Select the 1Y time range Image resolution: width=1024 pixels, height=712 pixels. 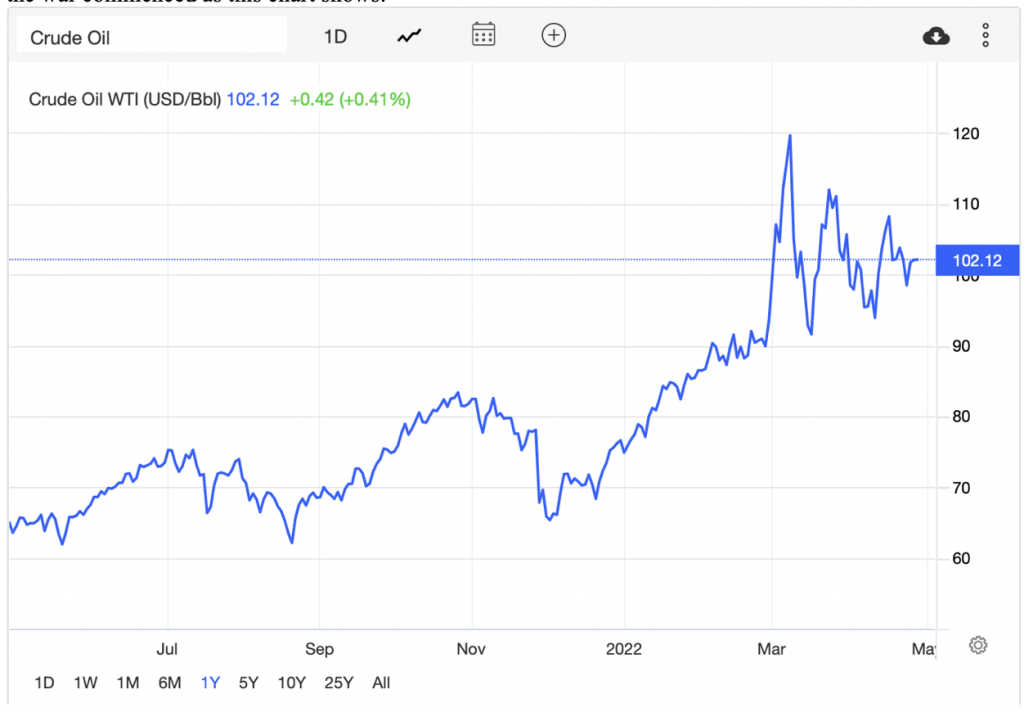point(210,683)
